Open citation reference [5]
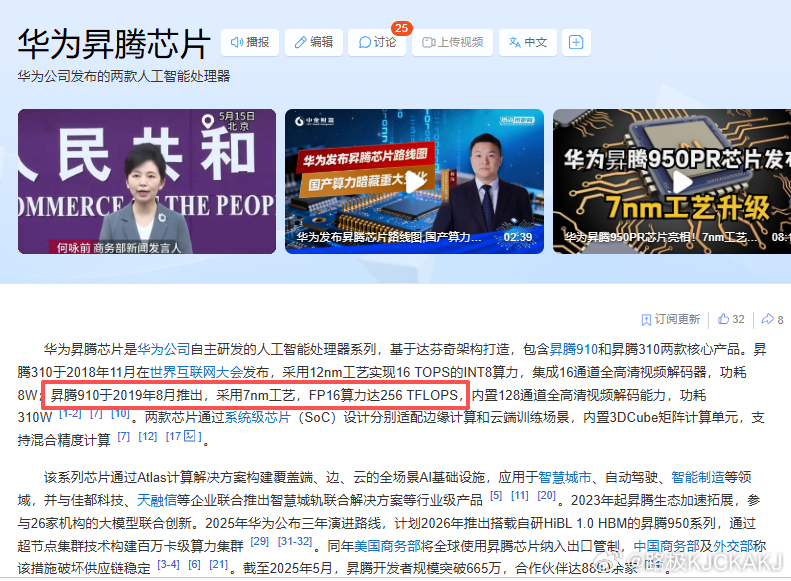 coord(496,496)
